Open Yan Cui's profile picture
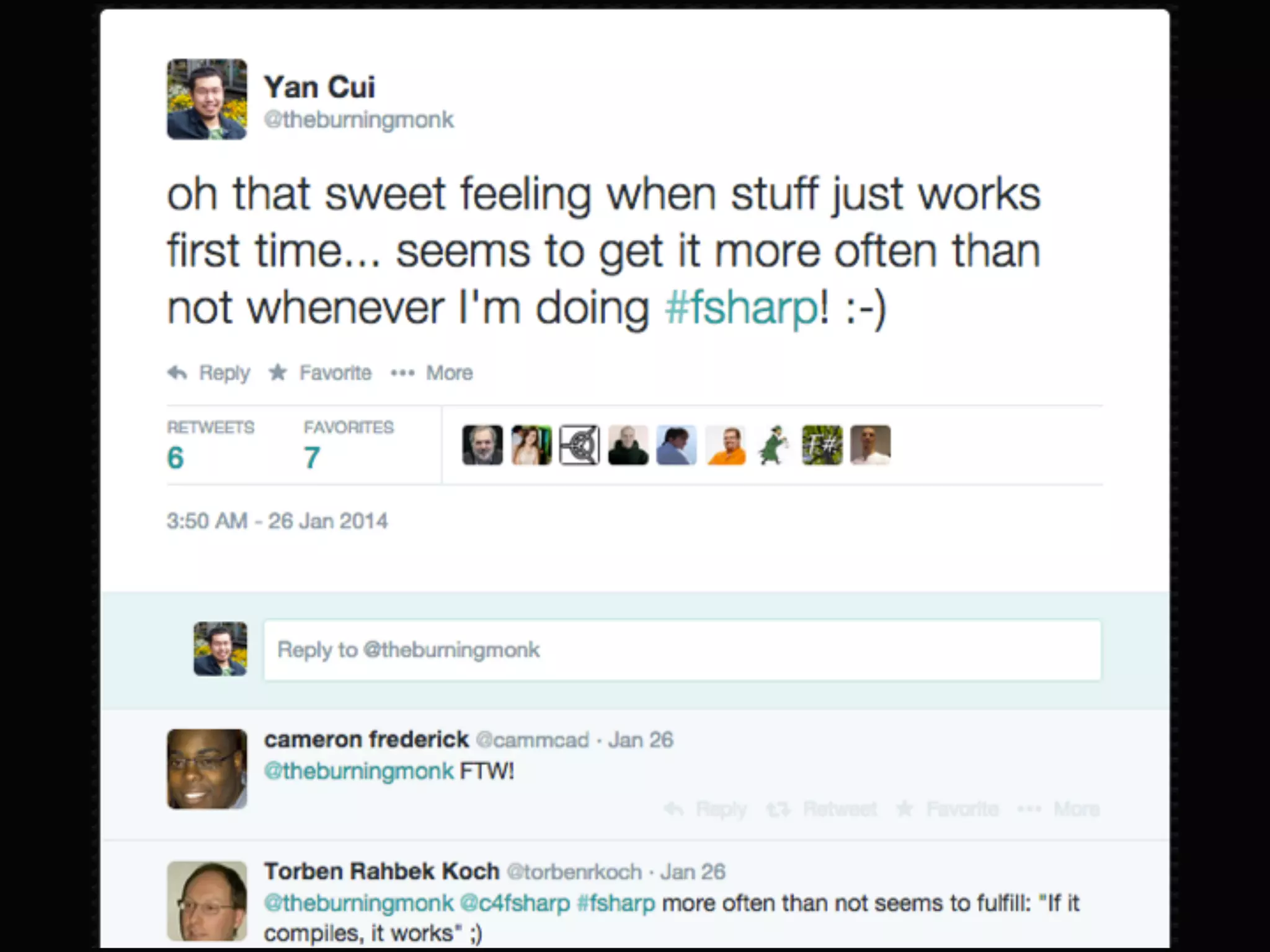Viewport: 1270px width, 952px height. (206, 99)
